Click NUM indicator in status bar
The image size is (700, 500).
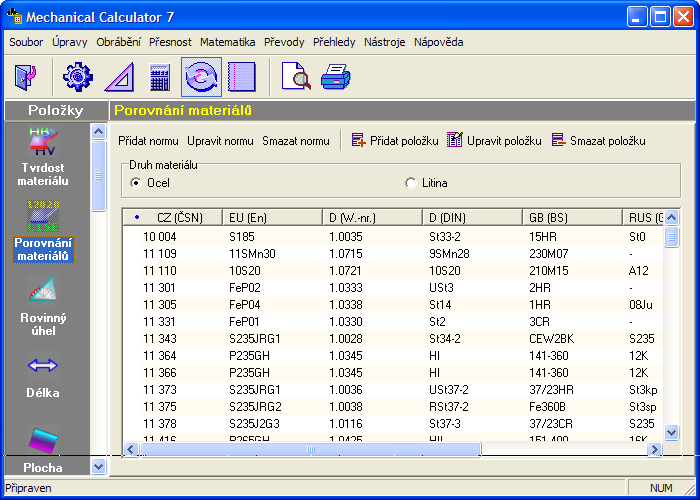click(661, 488)
